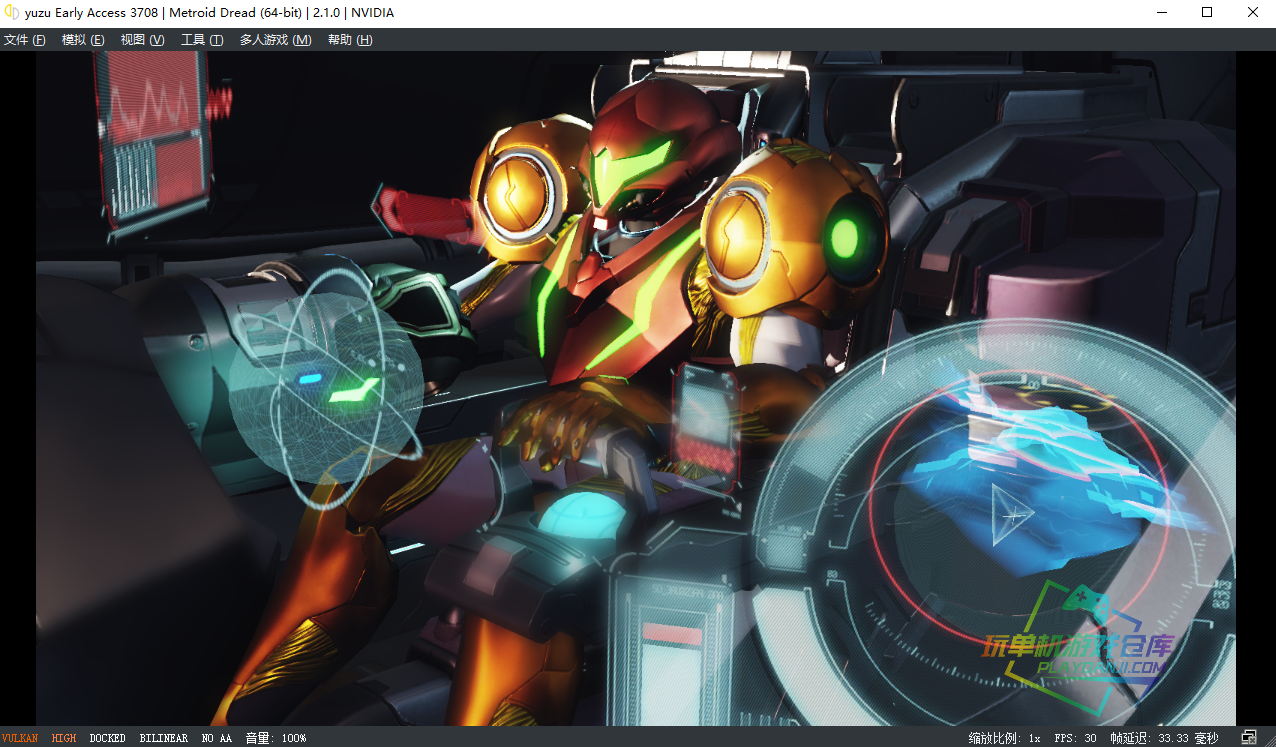The image size is (1276, 747).
Task: Minimize the yuzu window
Action: pyautogui.click(x=1161, y=13)
